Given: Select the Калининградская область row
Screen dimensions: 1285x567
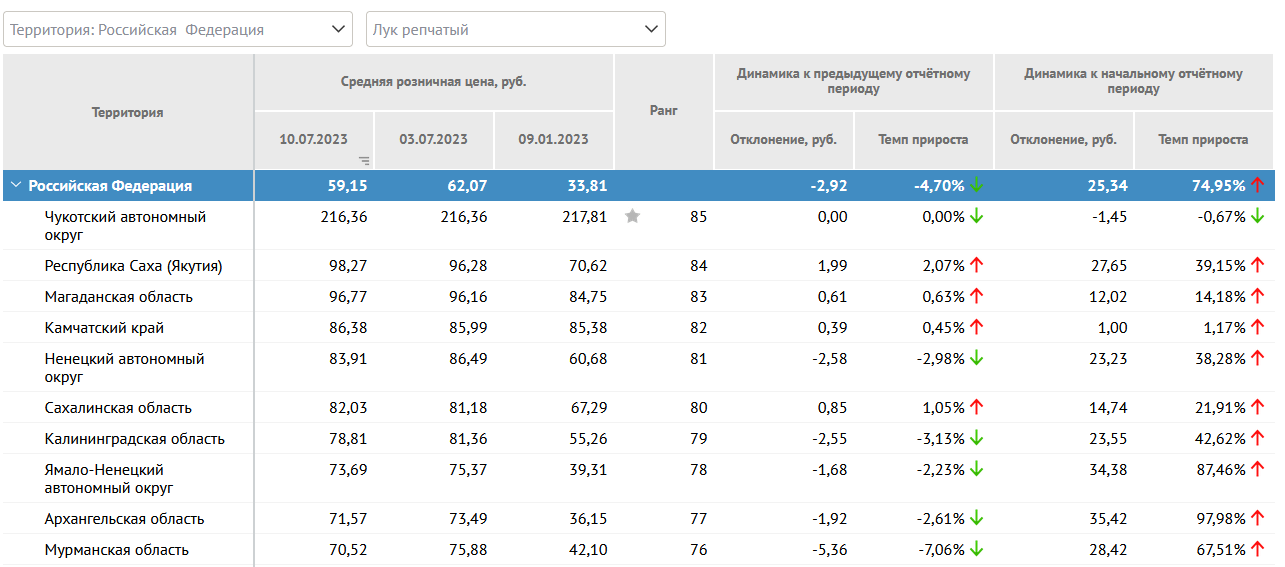Looking at the screenshot, I should click(x=134, y=439).
